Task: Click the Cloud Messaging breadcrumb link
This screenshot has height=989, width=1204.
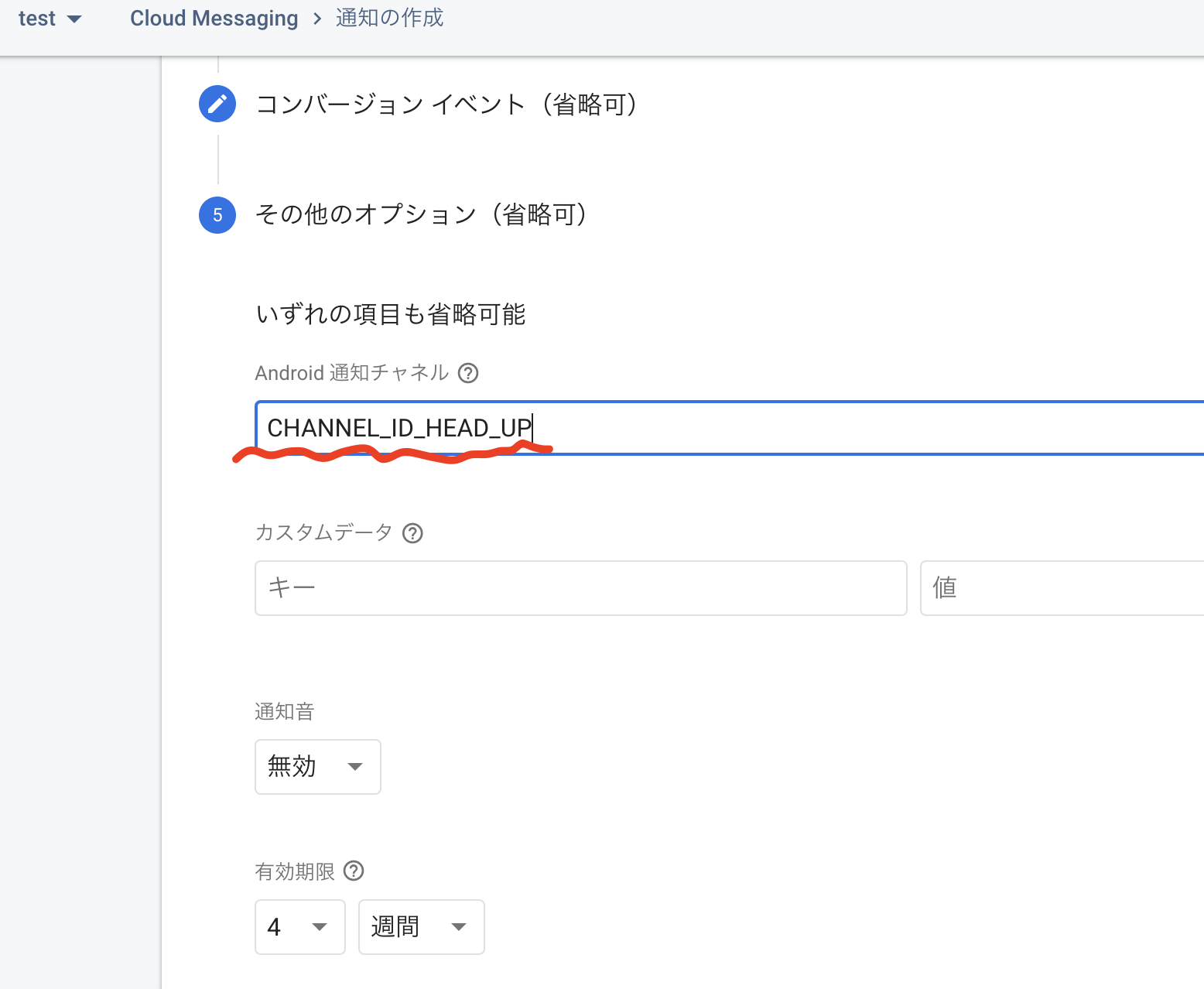Action: (x=214, y=18)
